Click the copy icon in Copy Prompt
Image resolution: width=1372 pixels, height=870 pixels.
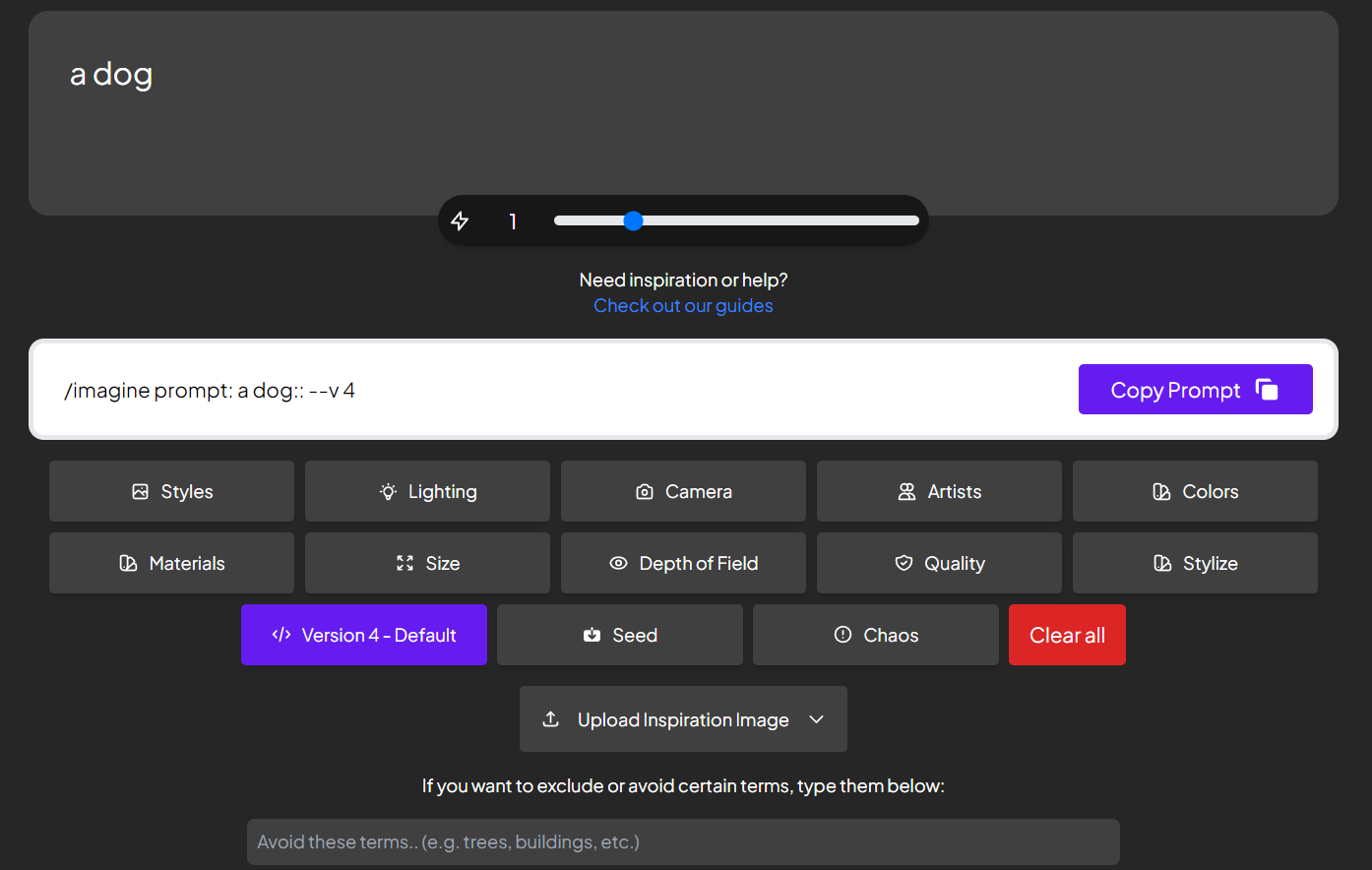point(1267,390)
